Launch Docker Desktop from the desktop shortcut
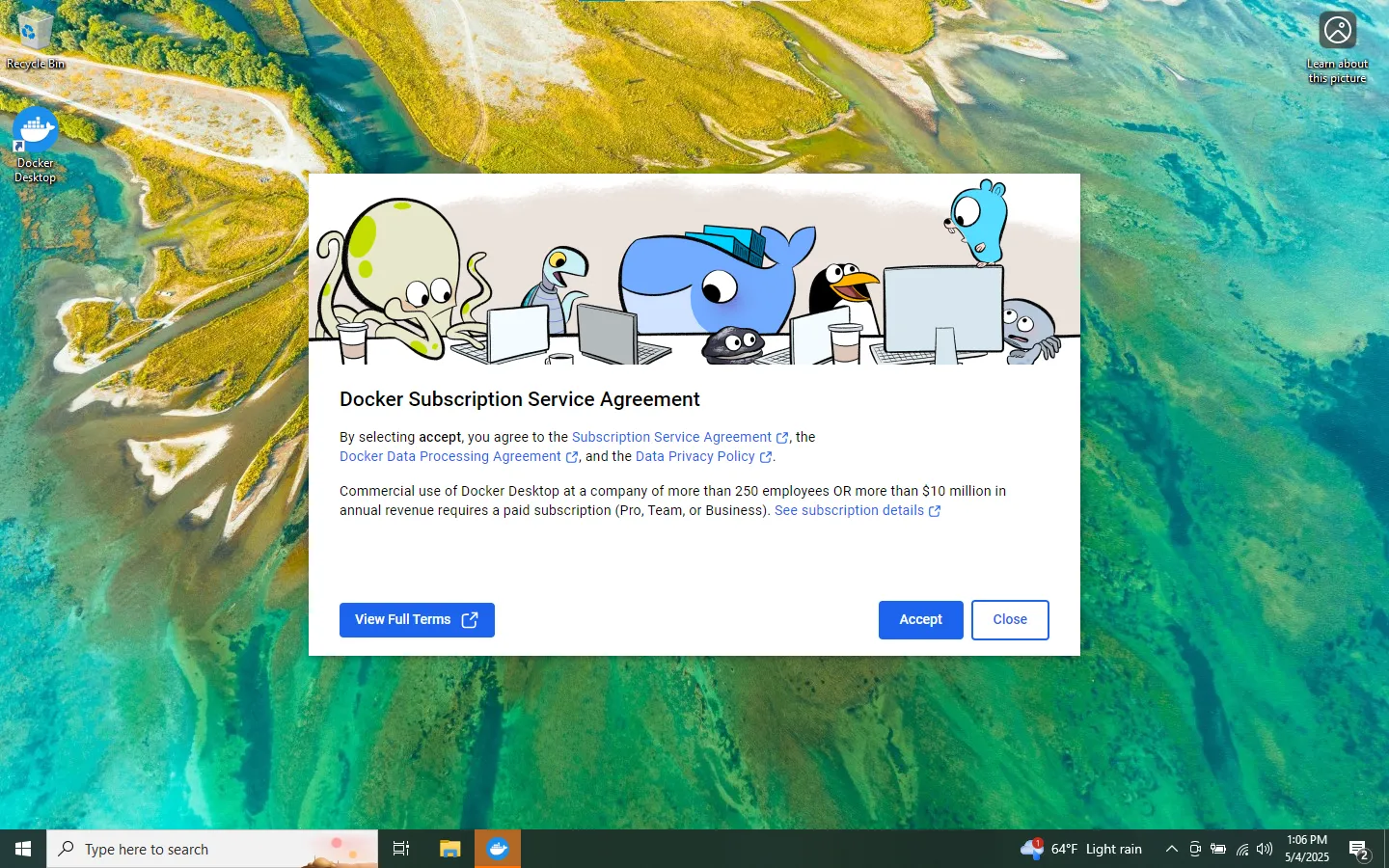 click(x=35, y=130)
